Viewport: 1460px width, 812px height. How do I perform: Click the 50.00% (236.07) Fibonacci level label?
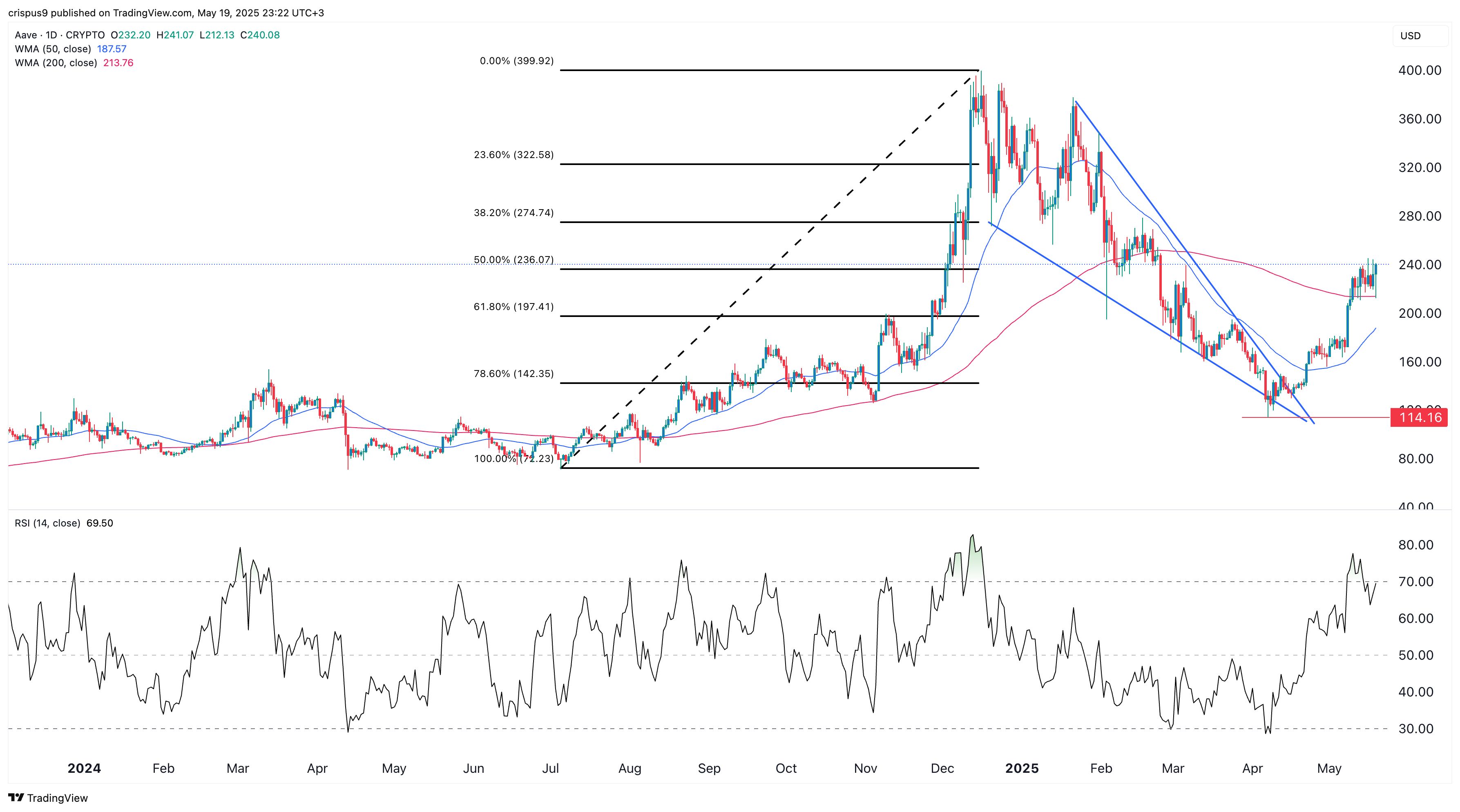coord(513,260)
